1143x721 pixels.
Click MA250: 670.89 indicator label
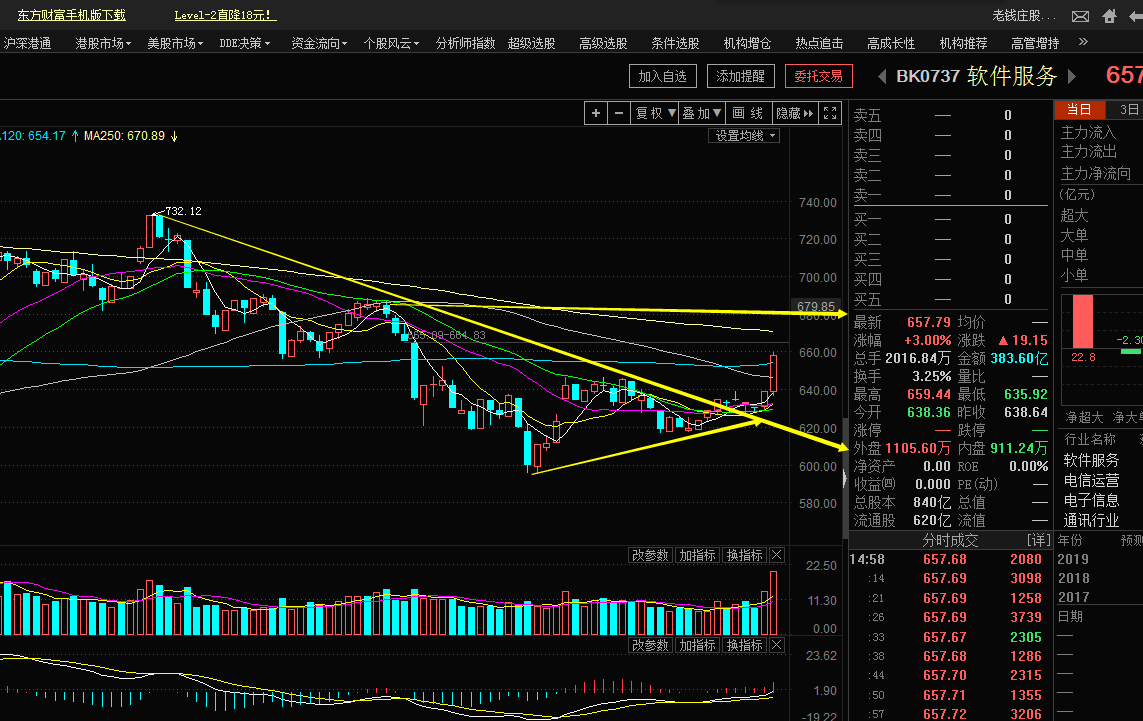click(124, 136)
